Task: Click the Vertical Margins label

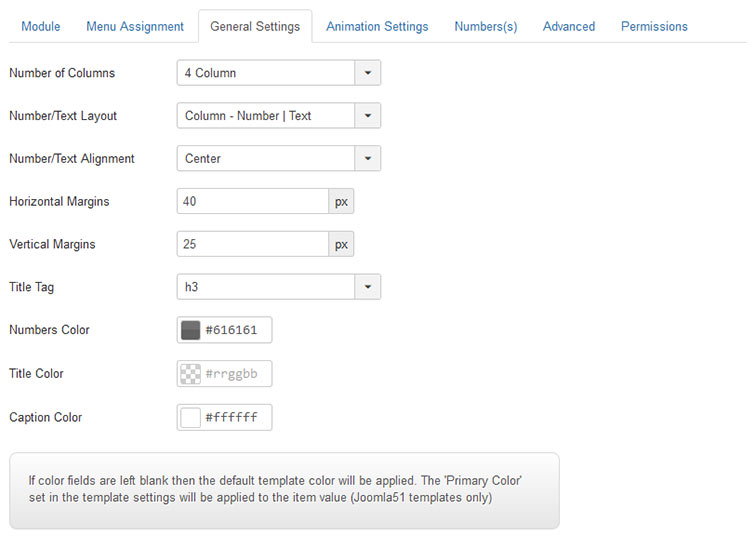Action: tap(53, 244)
